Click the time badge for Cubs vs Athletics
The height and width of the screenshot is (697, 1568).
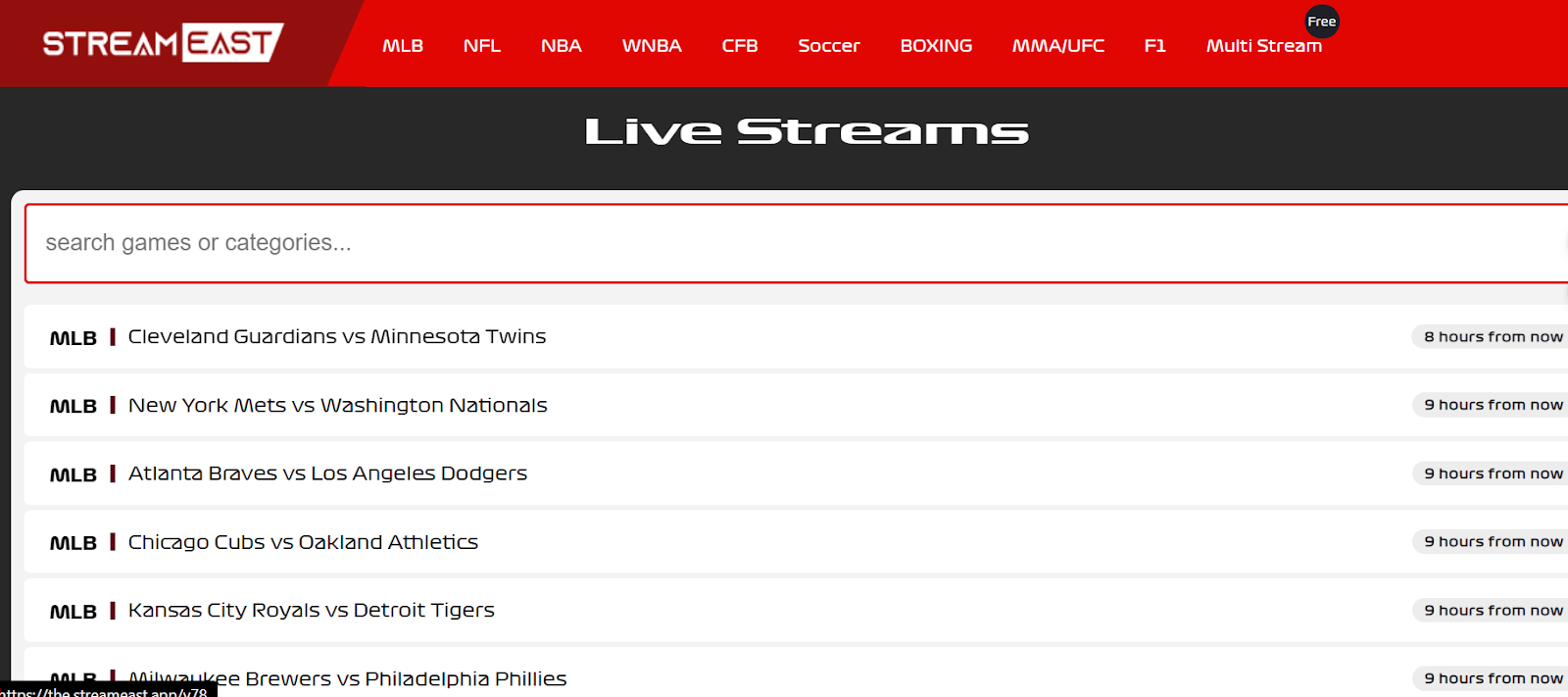[x=1492, y=541]
